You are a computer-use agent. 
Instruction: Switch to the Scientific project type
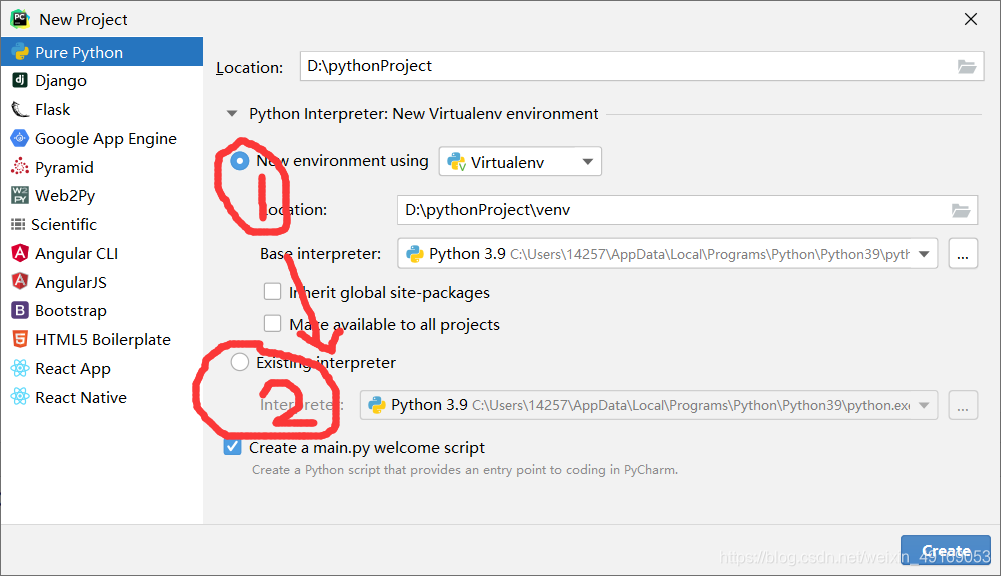pos(19,224)
